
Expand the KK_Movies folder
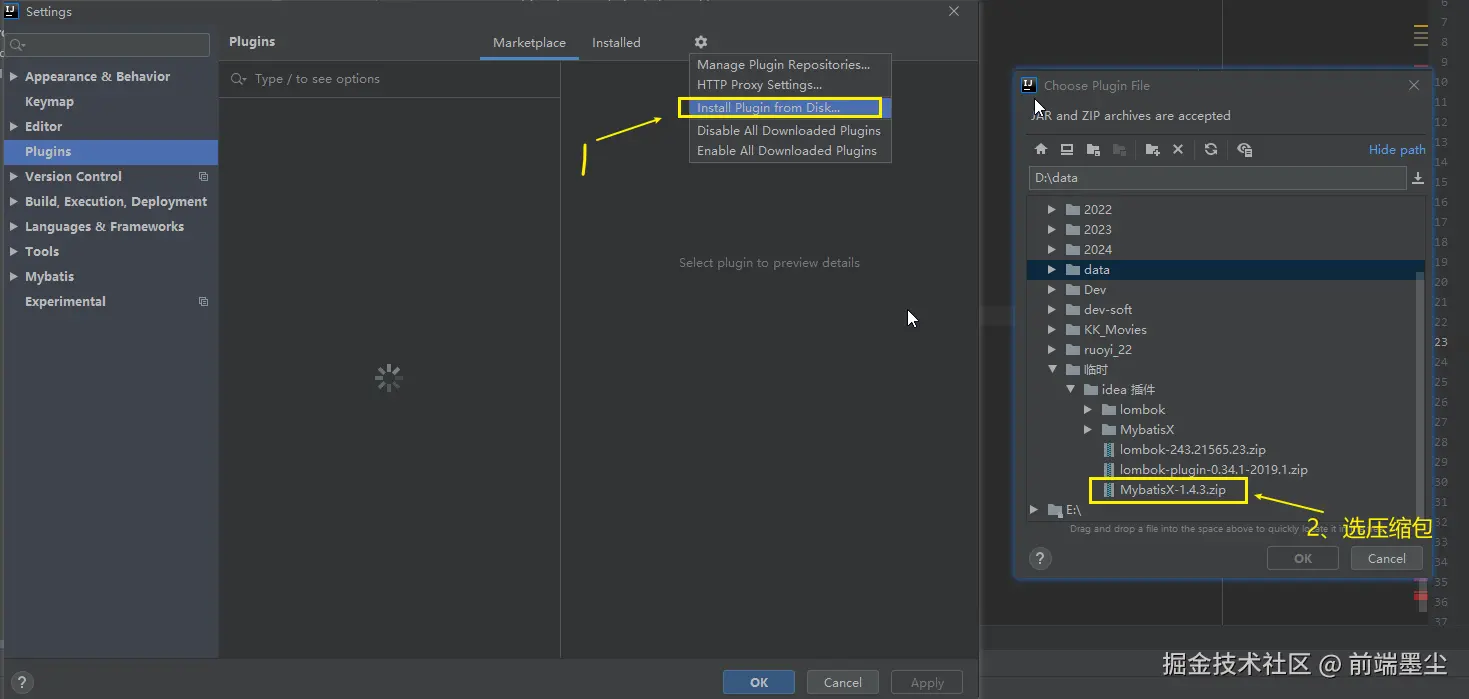pyautogui.click(x=1051, y=330)
